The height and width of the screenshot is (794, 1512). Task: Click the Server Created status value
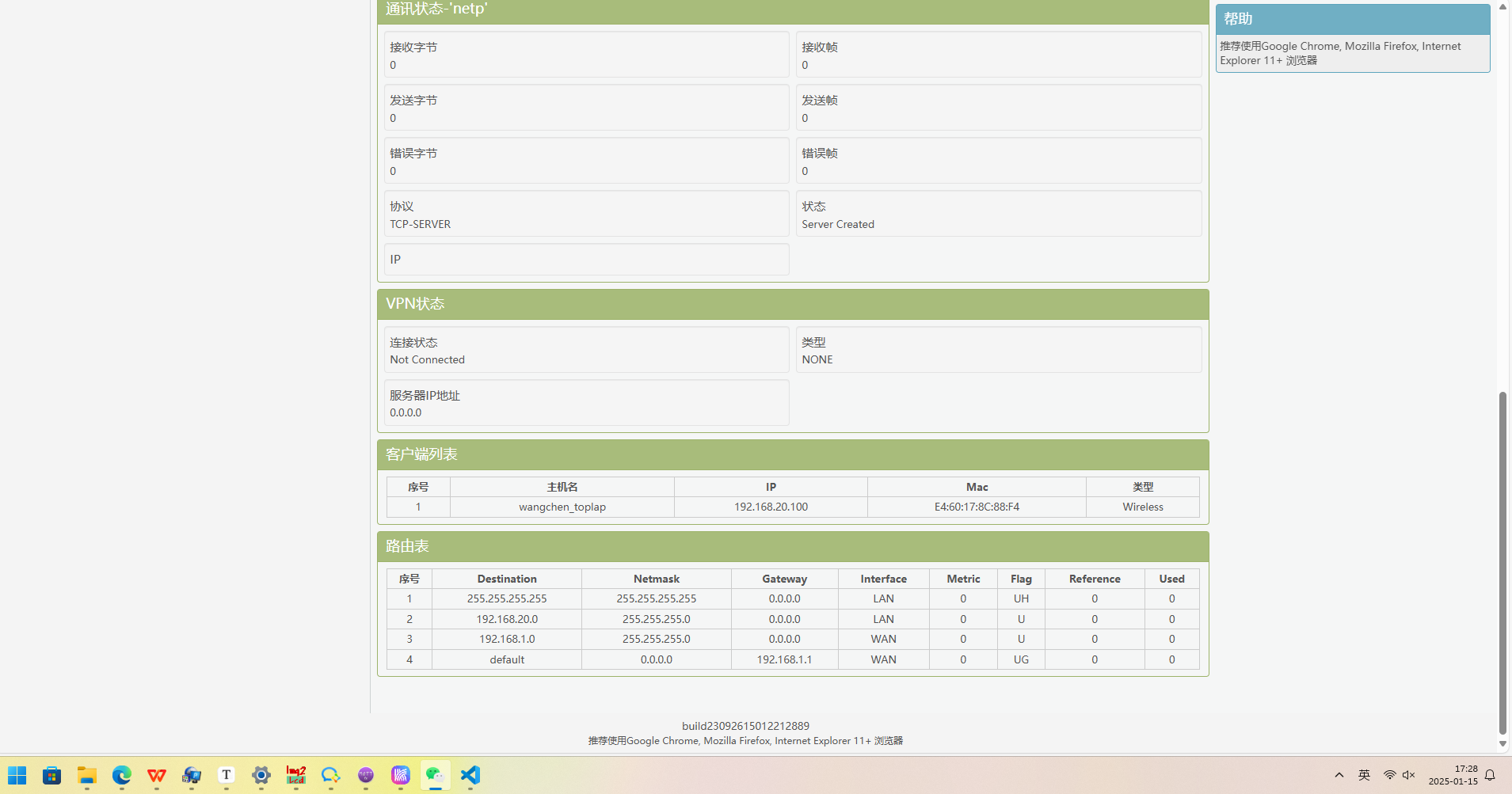pos(838,224)
